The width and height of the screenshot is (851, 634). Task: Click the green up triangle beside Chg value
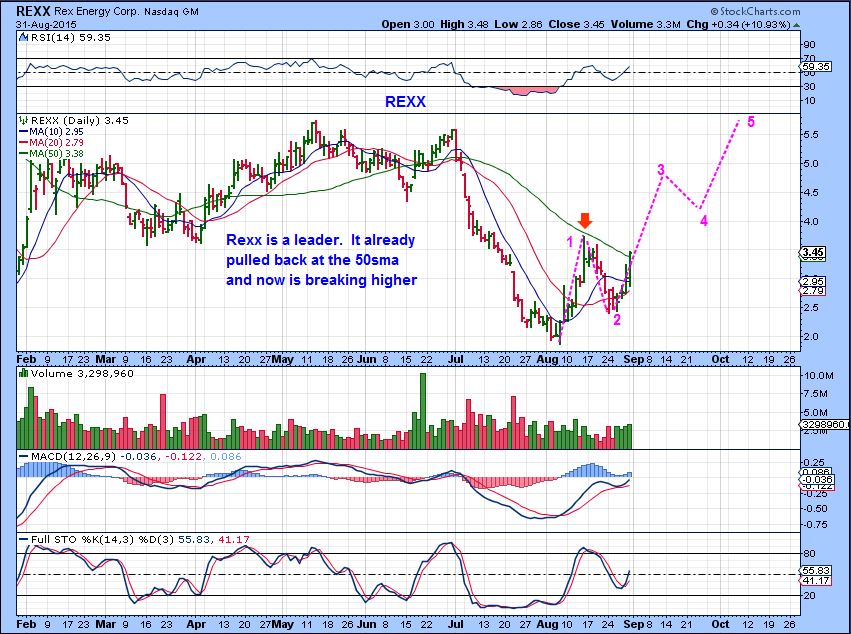[x=796, y=24]
